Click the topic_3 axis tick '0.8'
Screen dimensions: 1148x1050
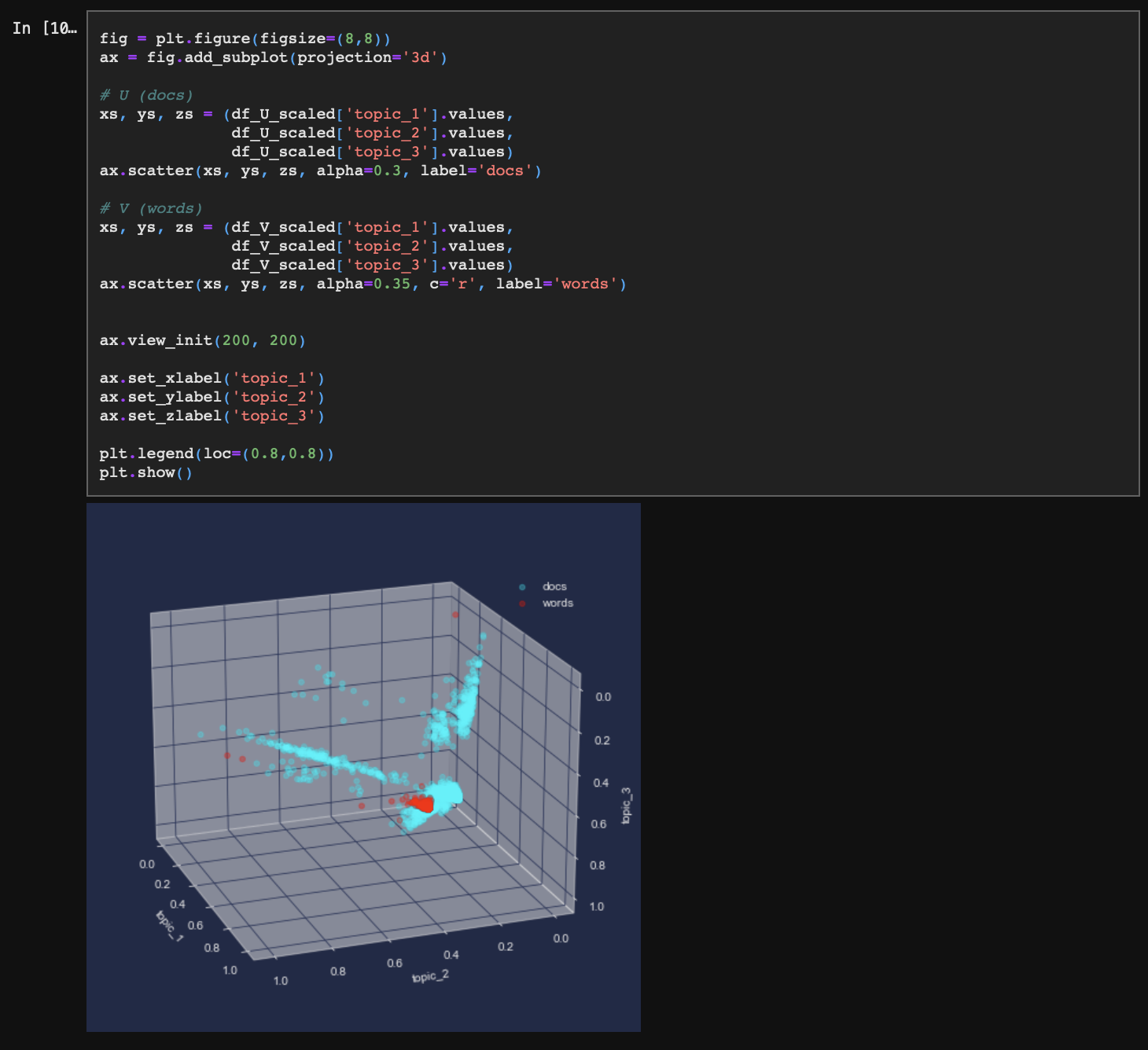pyautogui.click(x=598, y=865)
